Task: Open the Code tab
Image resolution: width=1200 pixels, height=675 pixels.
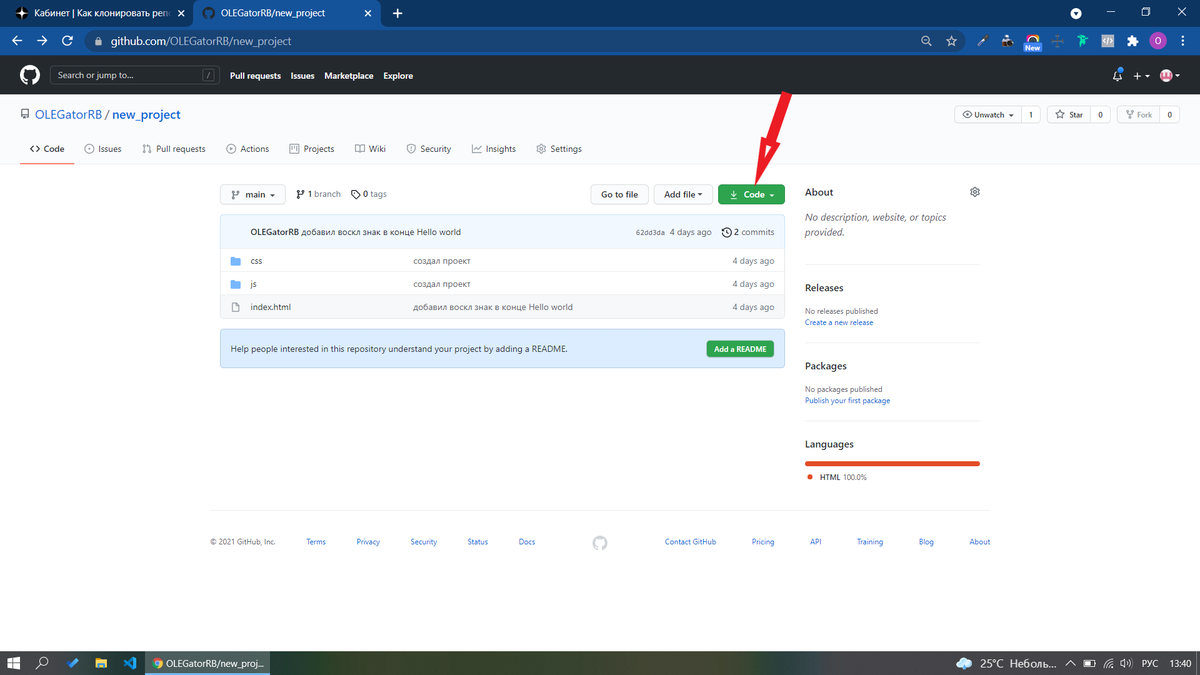Action: [x=47, y=149]
